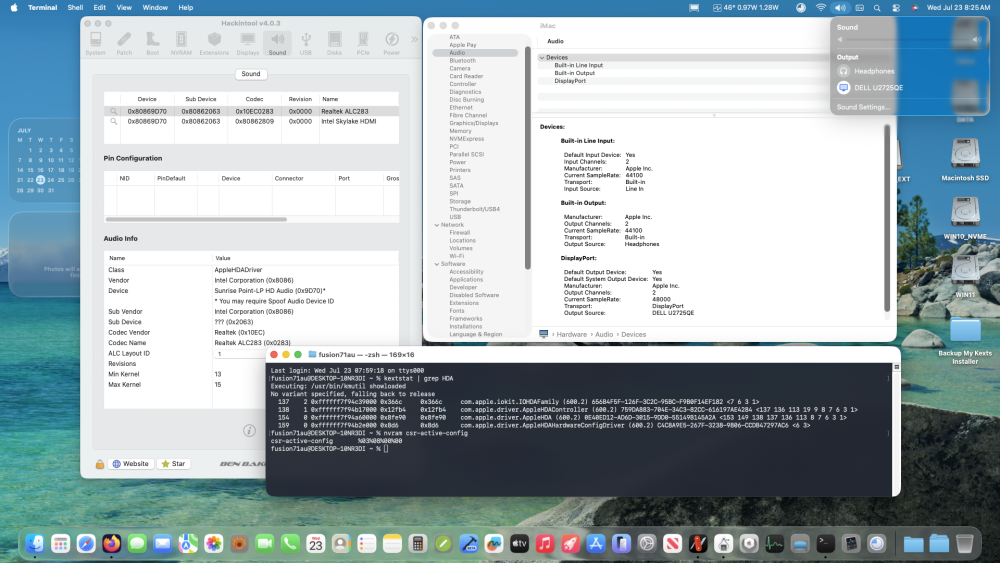Open Sound Settings from the sound popup

(x=863, y=107)
